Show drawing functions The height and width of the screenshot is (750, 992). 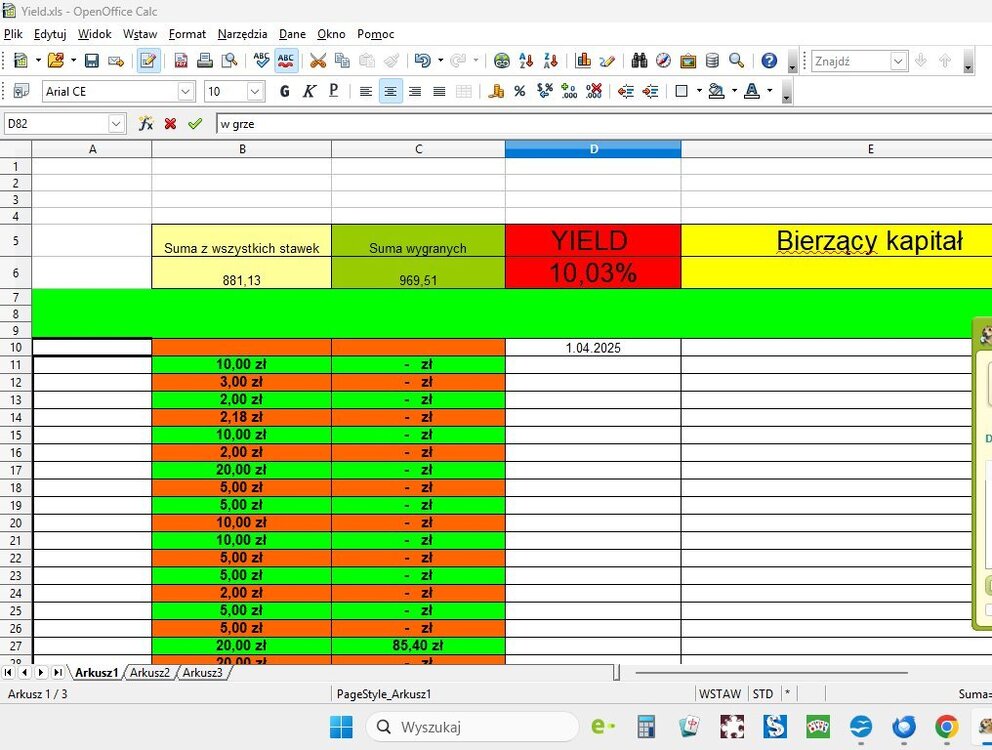point(607,61)
